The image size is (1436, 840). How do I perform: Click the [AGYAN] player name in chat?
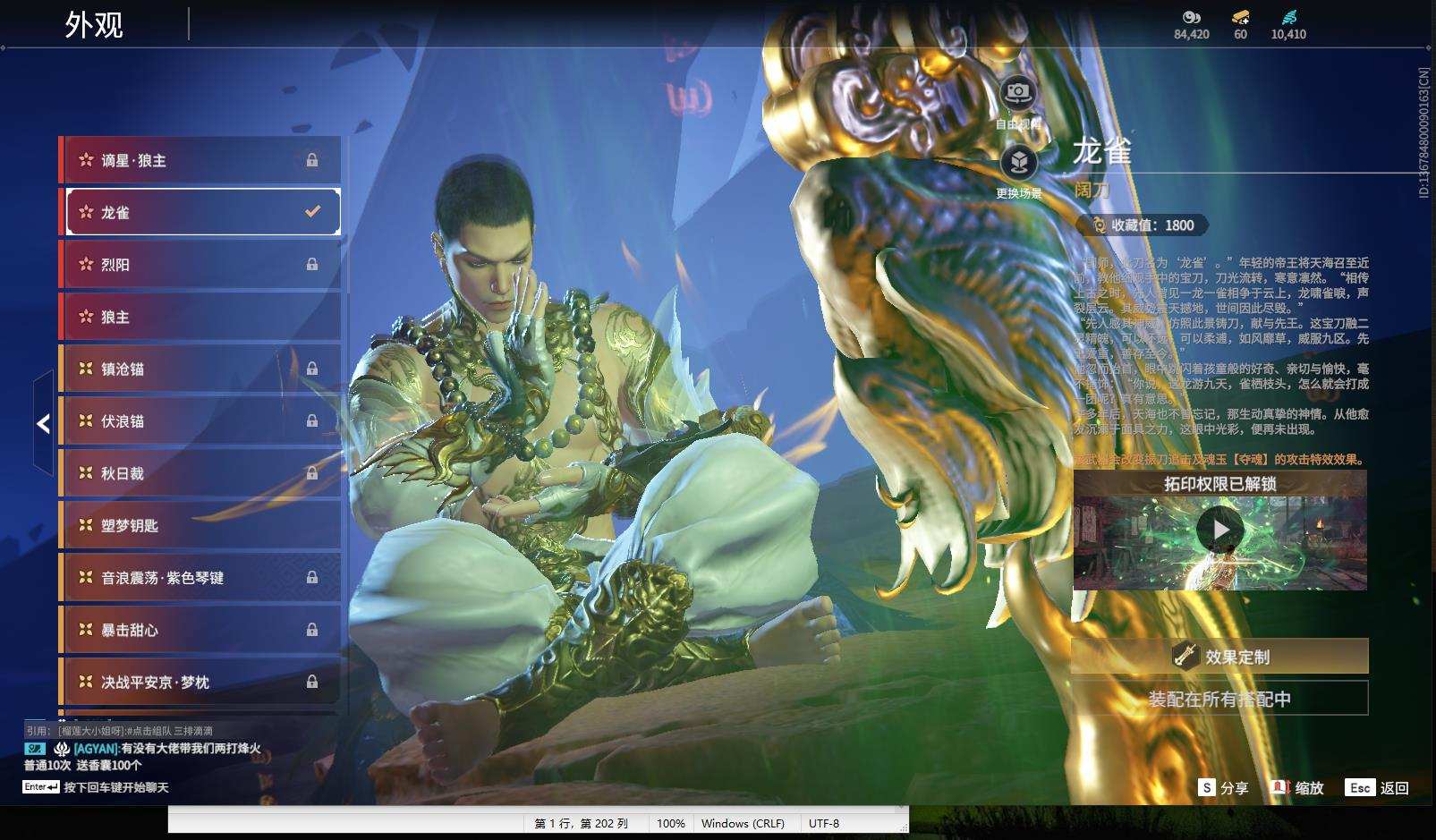click(x=96, y=749)
